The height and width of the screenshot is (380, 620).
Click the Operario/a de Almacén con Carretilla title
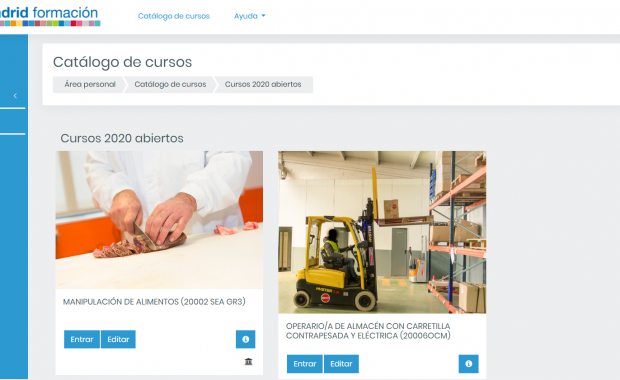pos(368,331)
